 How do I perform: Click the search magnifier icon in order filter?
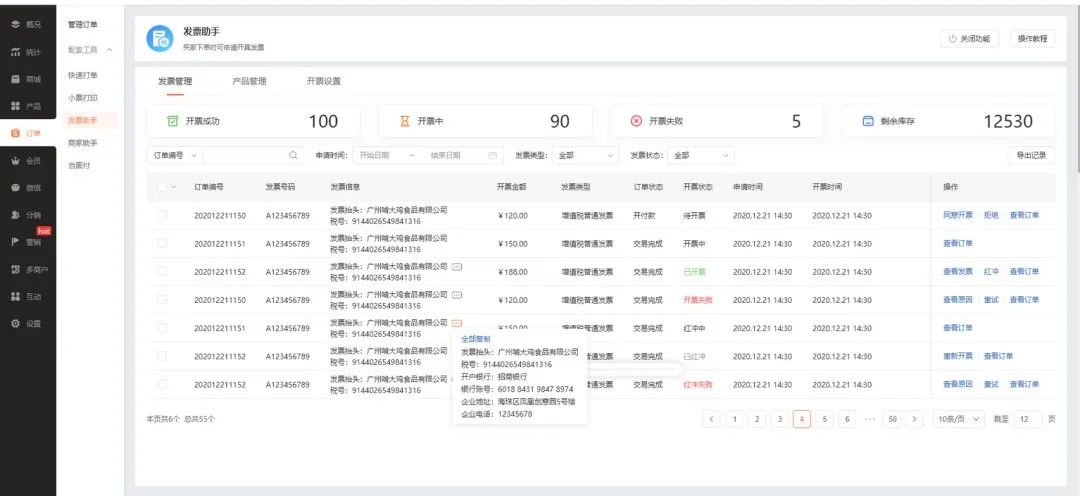coord(293,155)
